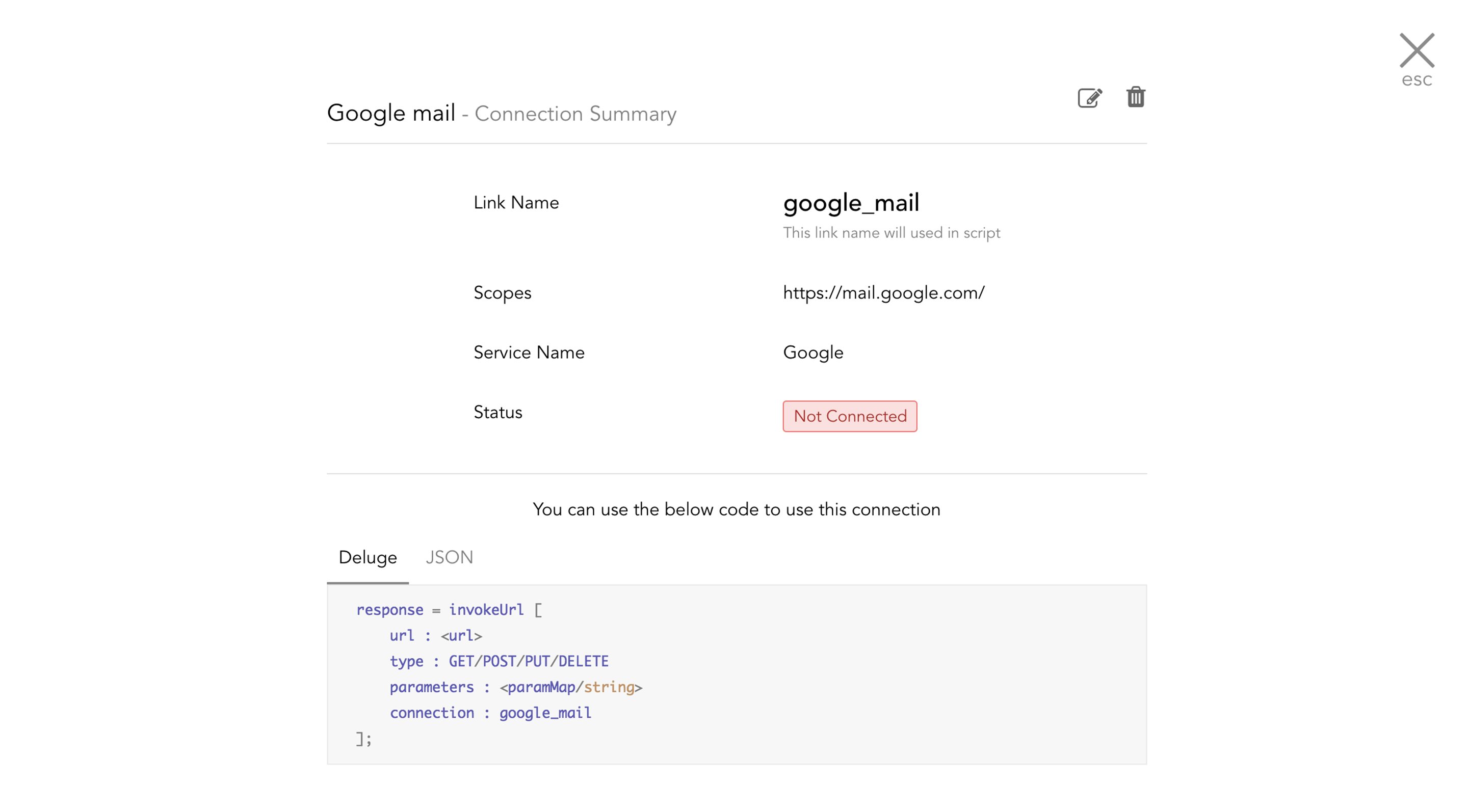Click the https://mail.google.com/ scope text
This screenshot has height=812, width=1468.
pos(883,293)
